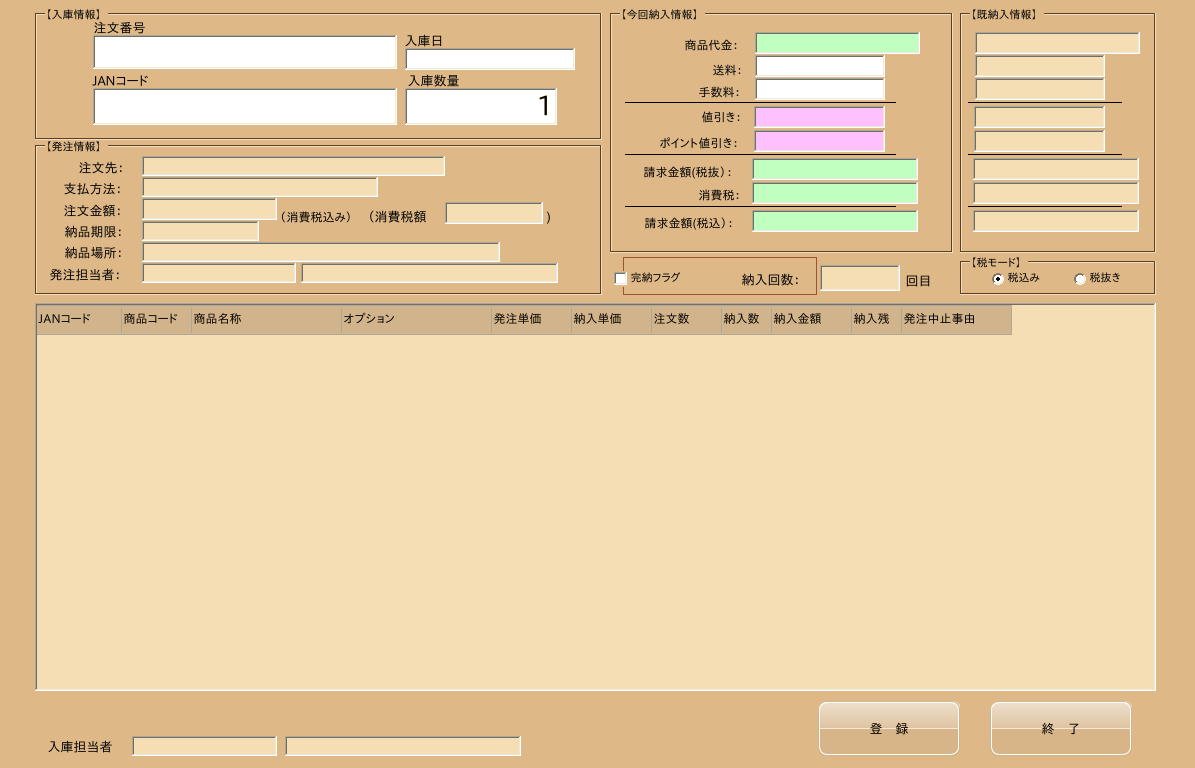Click the 納入残 column header
Viewport: 1195px width, 768px height.
pyautogui.click(x=876, y=319)
